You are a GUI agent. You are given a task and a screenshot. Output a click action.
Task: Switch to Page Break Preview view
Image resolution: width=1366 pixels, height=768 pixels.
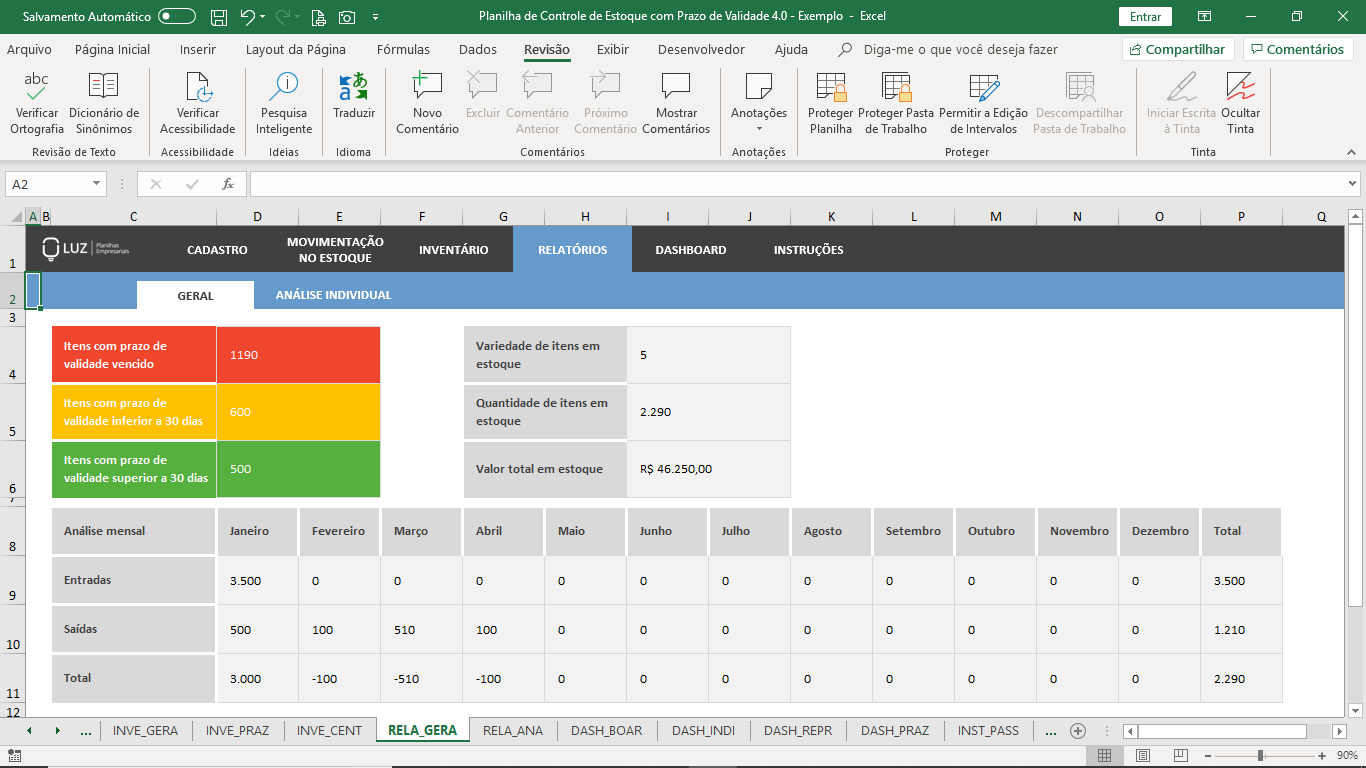tap(1181, 755)
